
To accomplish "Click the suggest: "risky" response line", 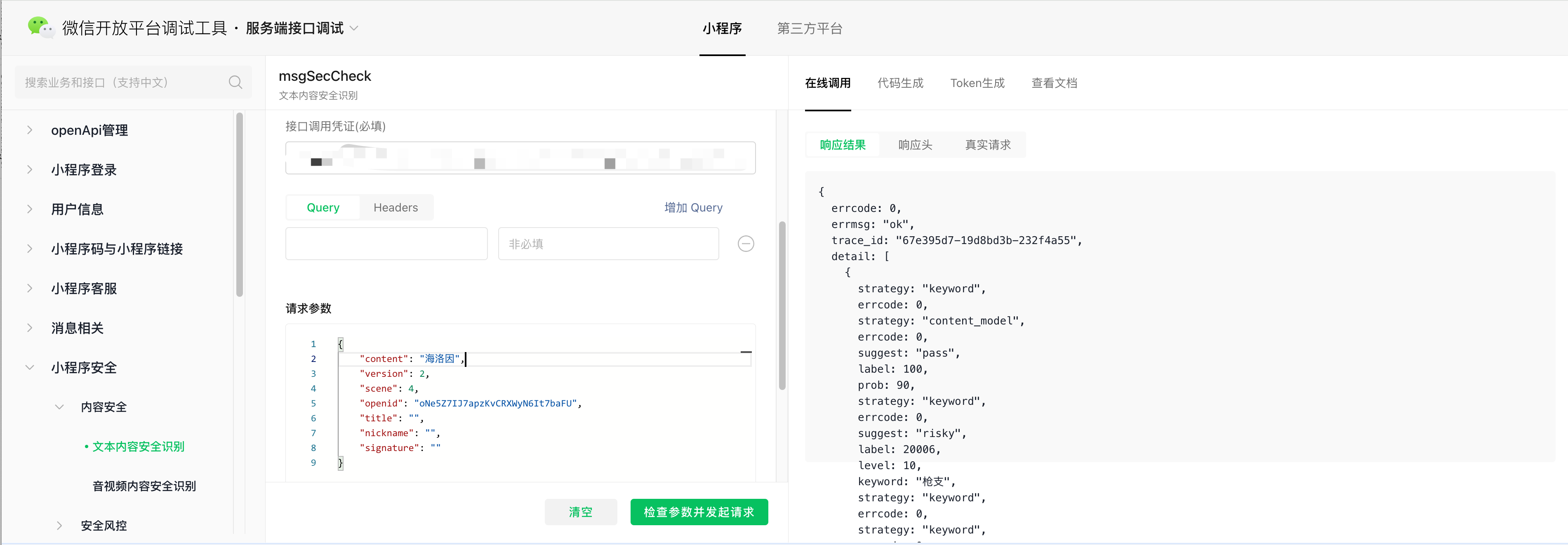I will 912,433.
